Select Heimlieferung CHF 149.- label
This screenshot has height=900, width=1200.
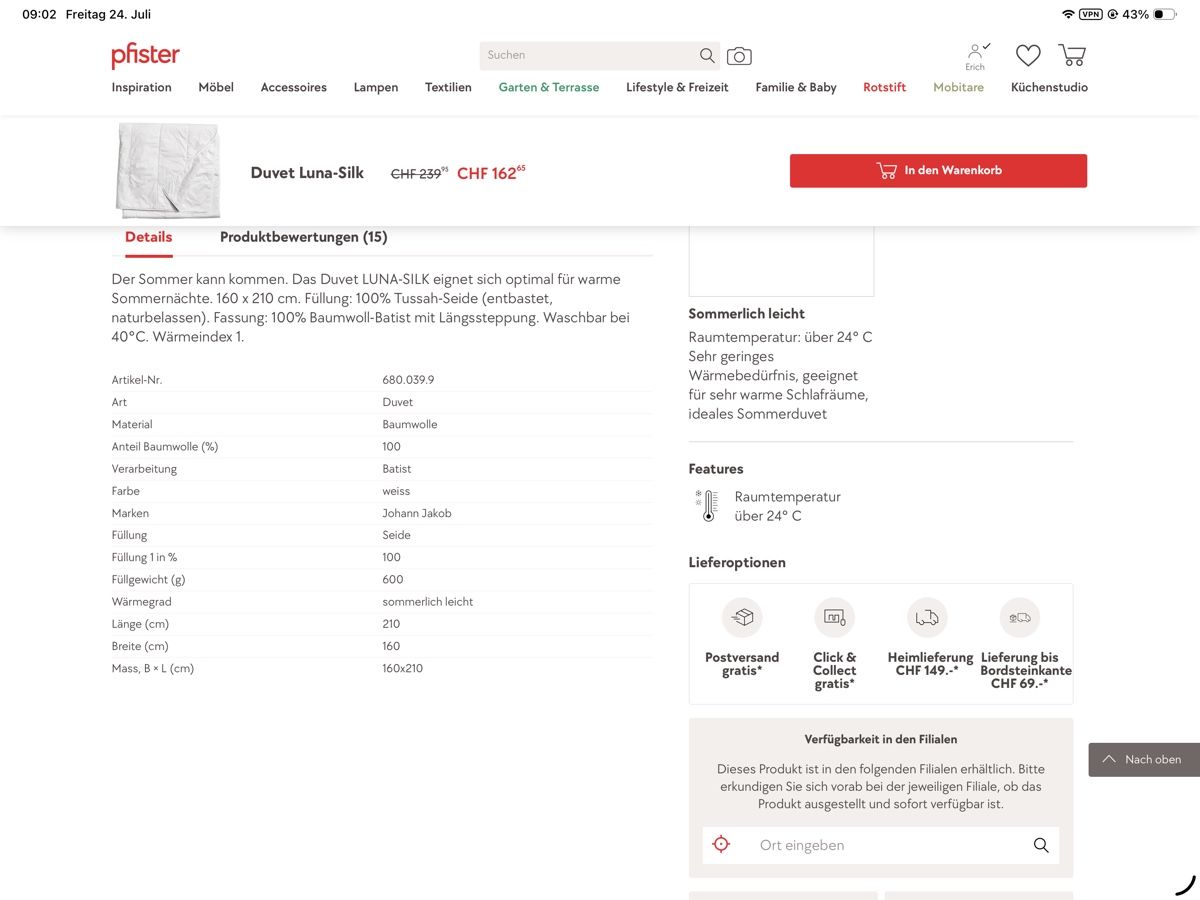click(x=930, y=664)
